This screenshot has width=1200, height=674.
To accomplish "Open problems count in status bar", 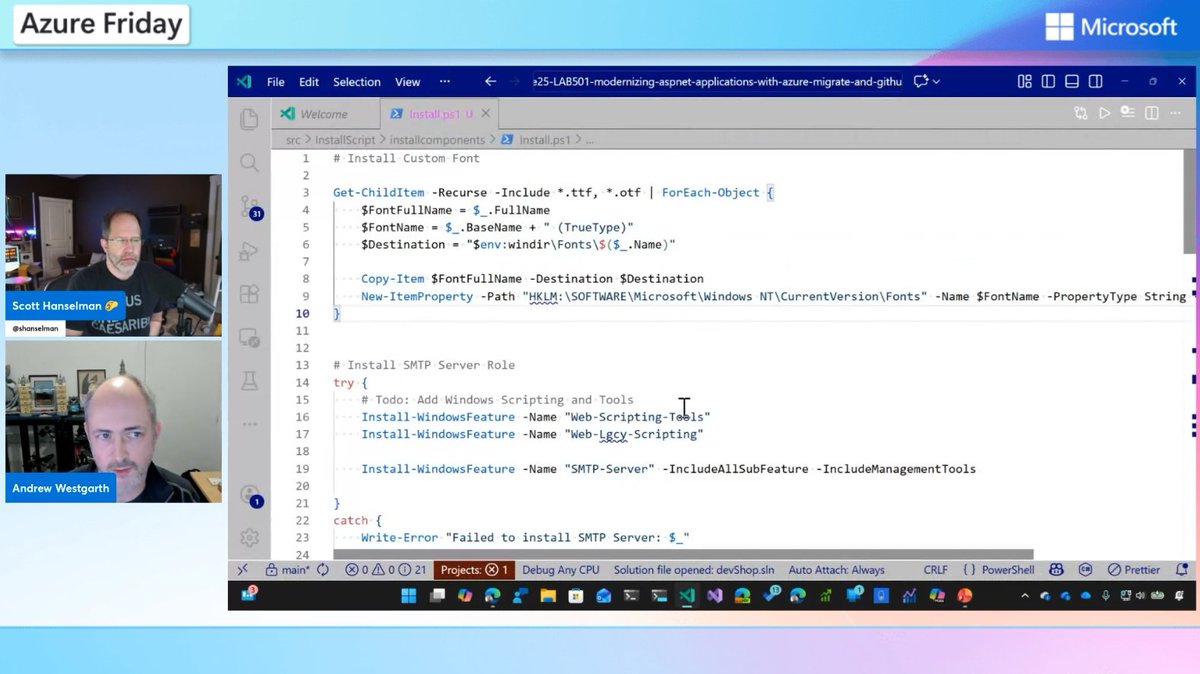I will (x=386, y=570).
